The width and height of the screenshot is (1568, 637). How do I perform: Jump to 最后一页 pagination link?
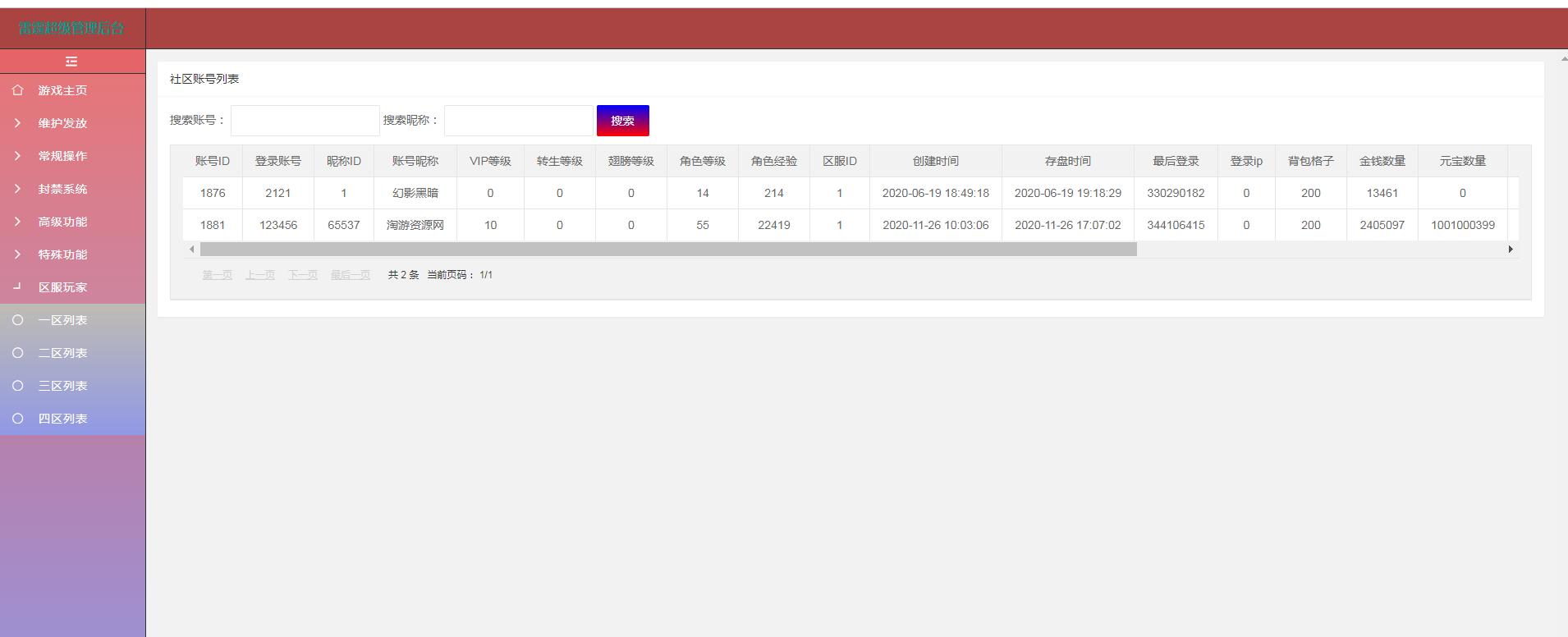[x=350, y=275]
